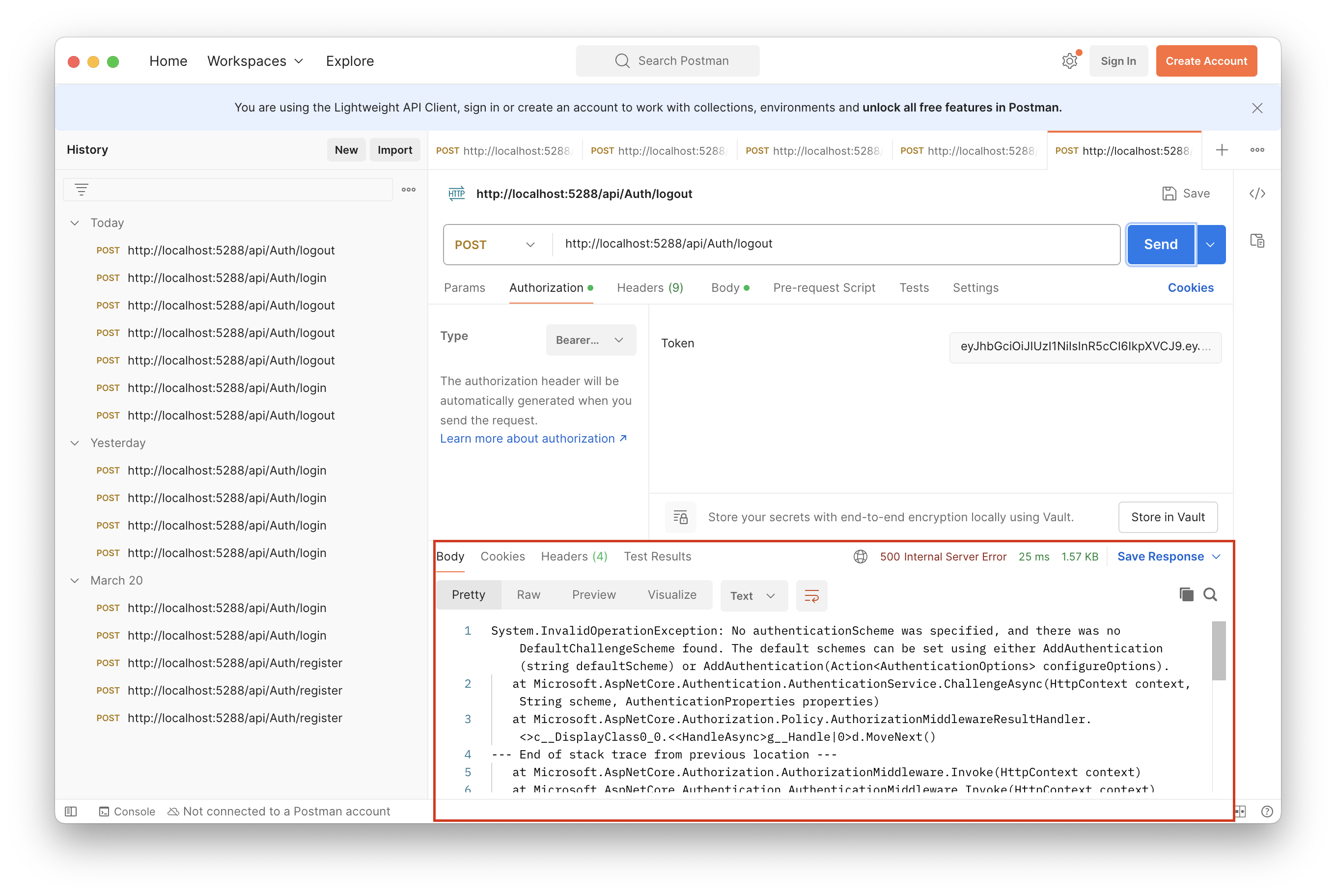Toggle line wrap icon in response
The height and width of the screenshot is (896, 1336).
(x=811, y=596)
